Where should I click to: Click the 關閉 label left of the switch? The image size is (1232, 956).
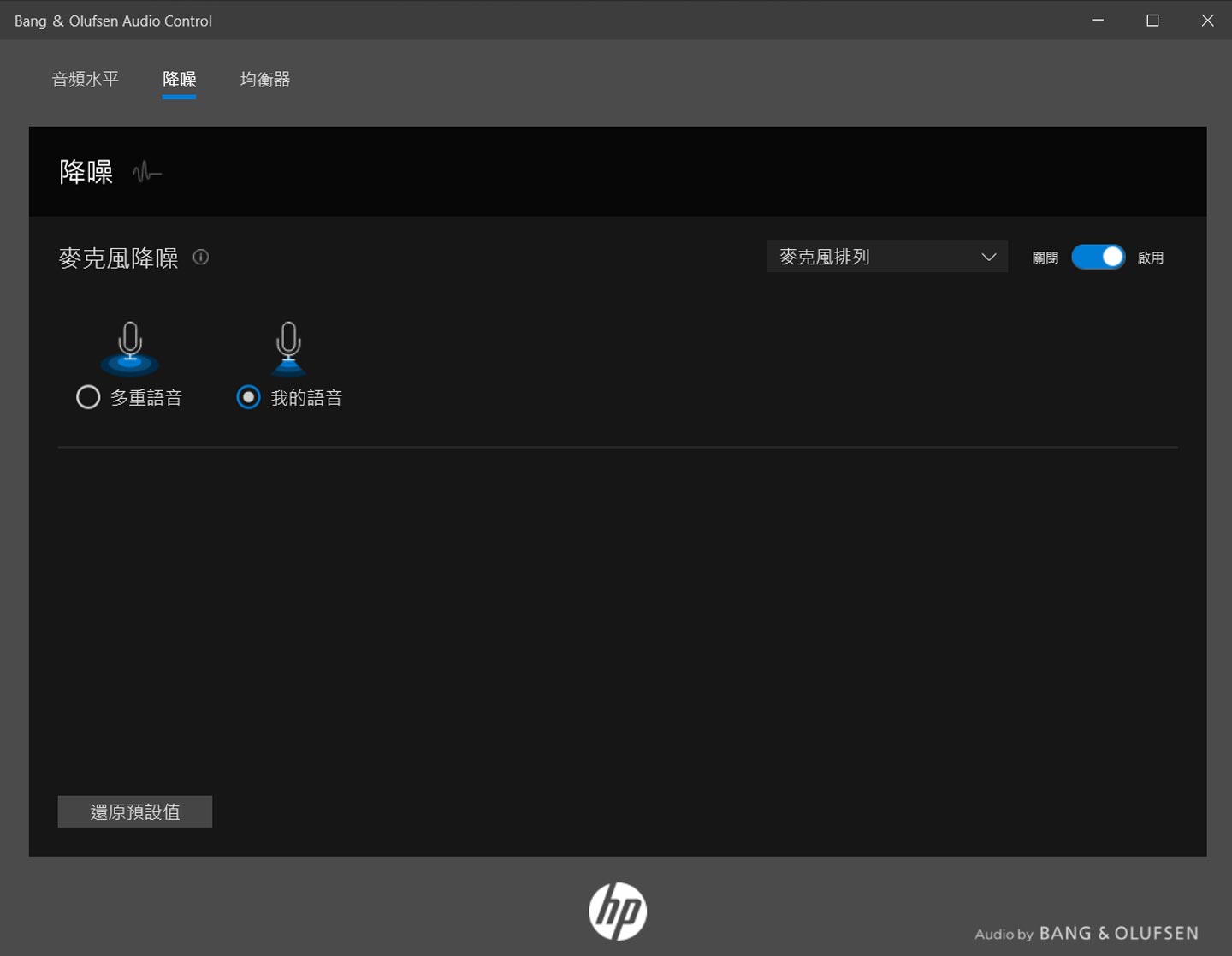(1045, 258)
